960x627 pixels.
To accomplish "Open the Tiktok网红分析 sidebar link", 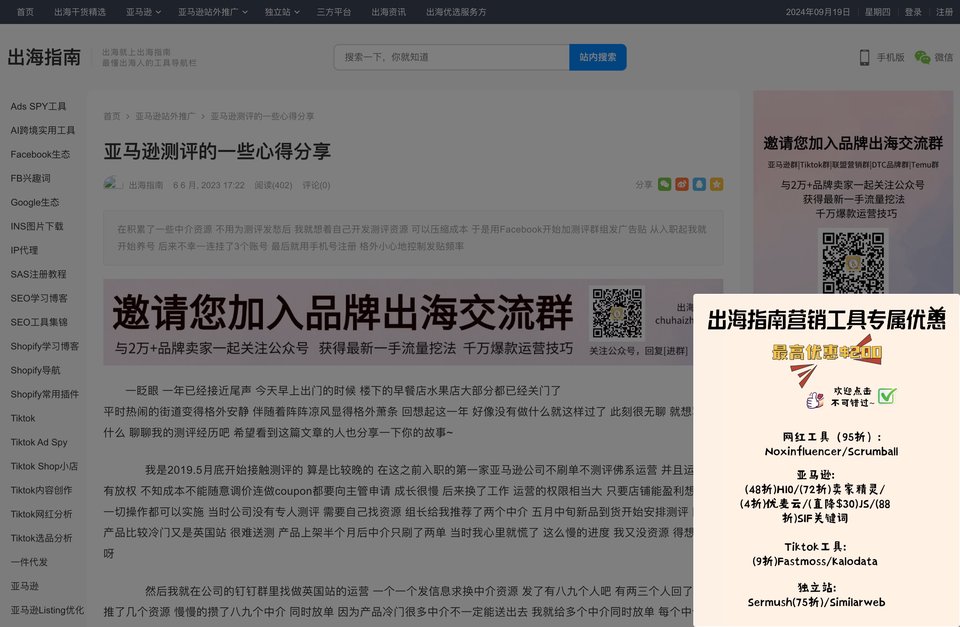I will pos(41,514).
